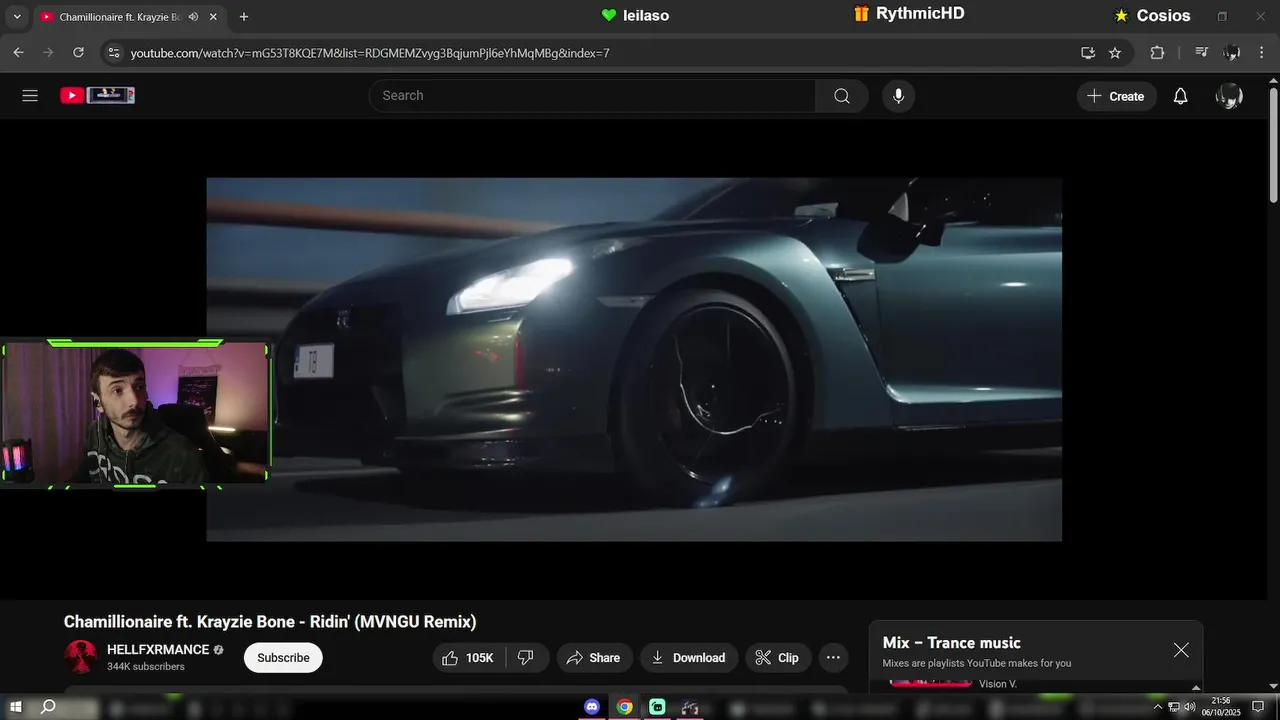Open the YouTube account avatar menu

pos(1229,96)
